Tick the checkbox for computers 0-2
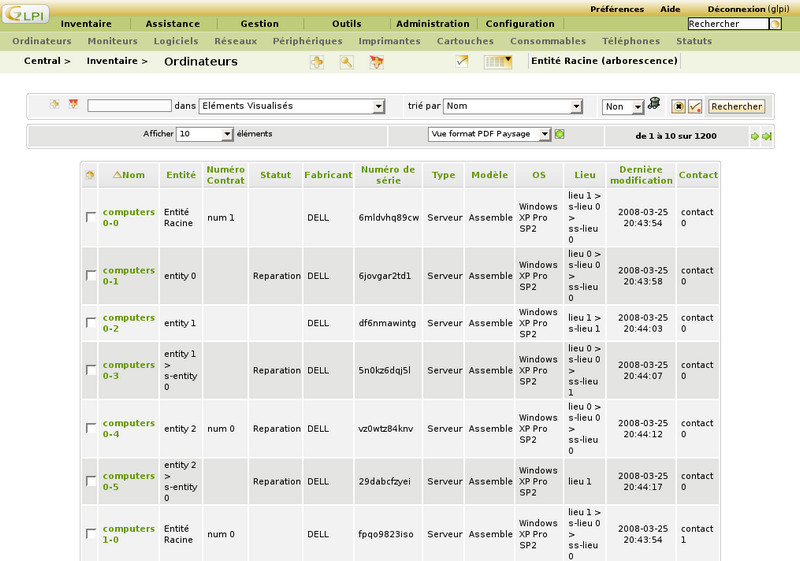The width and height of the screenshot is (800, 561). coord(91,322)
